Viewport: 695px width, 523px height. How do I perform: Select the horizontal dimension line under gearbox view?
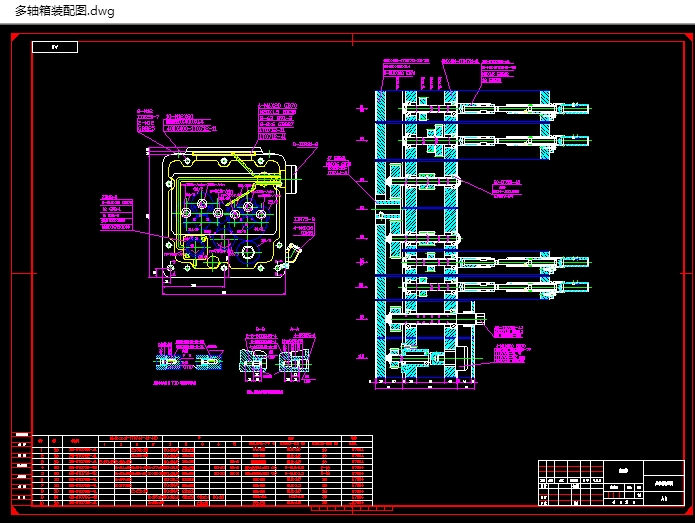click(x=222, y=284)
